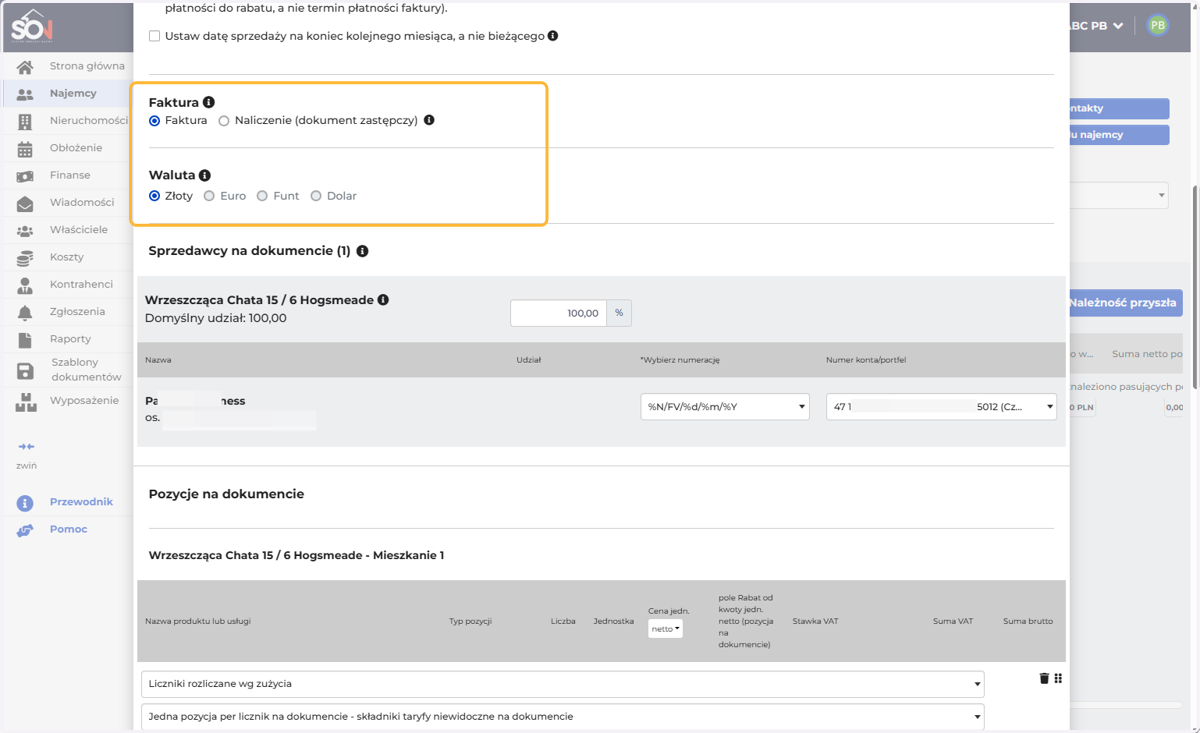Click 'Domyślny udział: 100,00' text
This screenshot has width=1200, height=733.
pyautogui.click(x=215, y=318)
